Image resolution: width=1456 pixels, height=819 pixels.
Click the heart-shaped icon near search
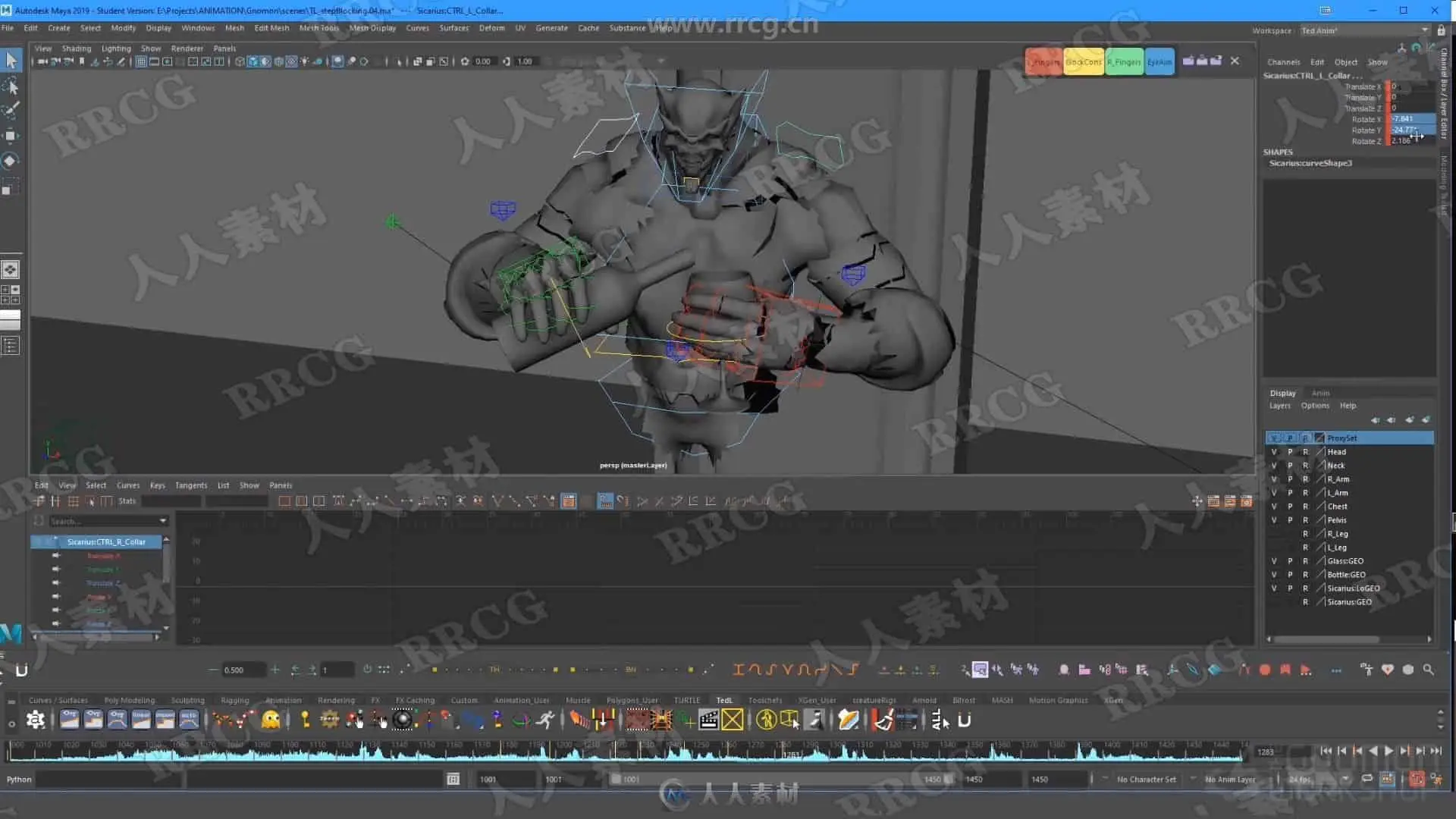point(1388,670)
